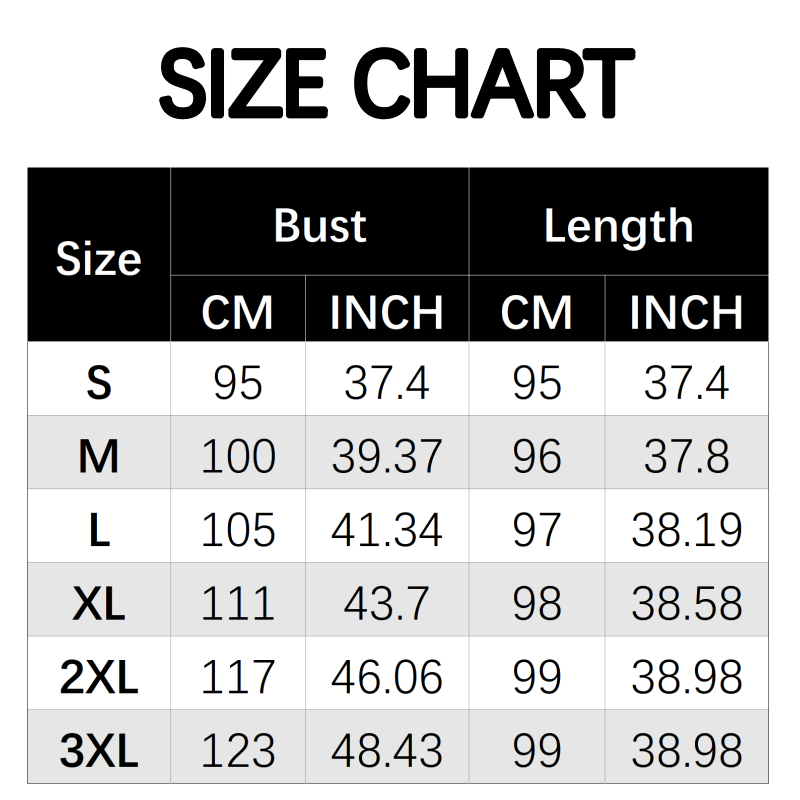Click the Length column header
Viewport: 800px width, 800px height.
618,226
